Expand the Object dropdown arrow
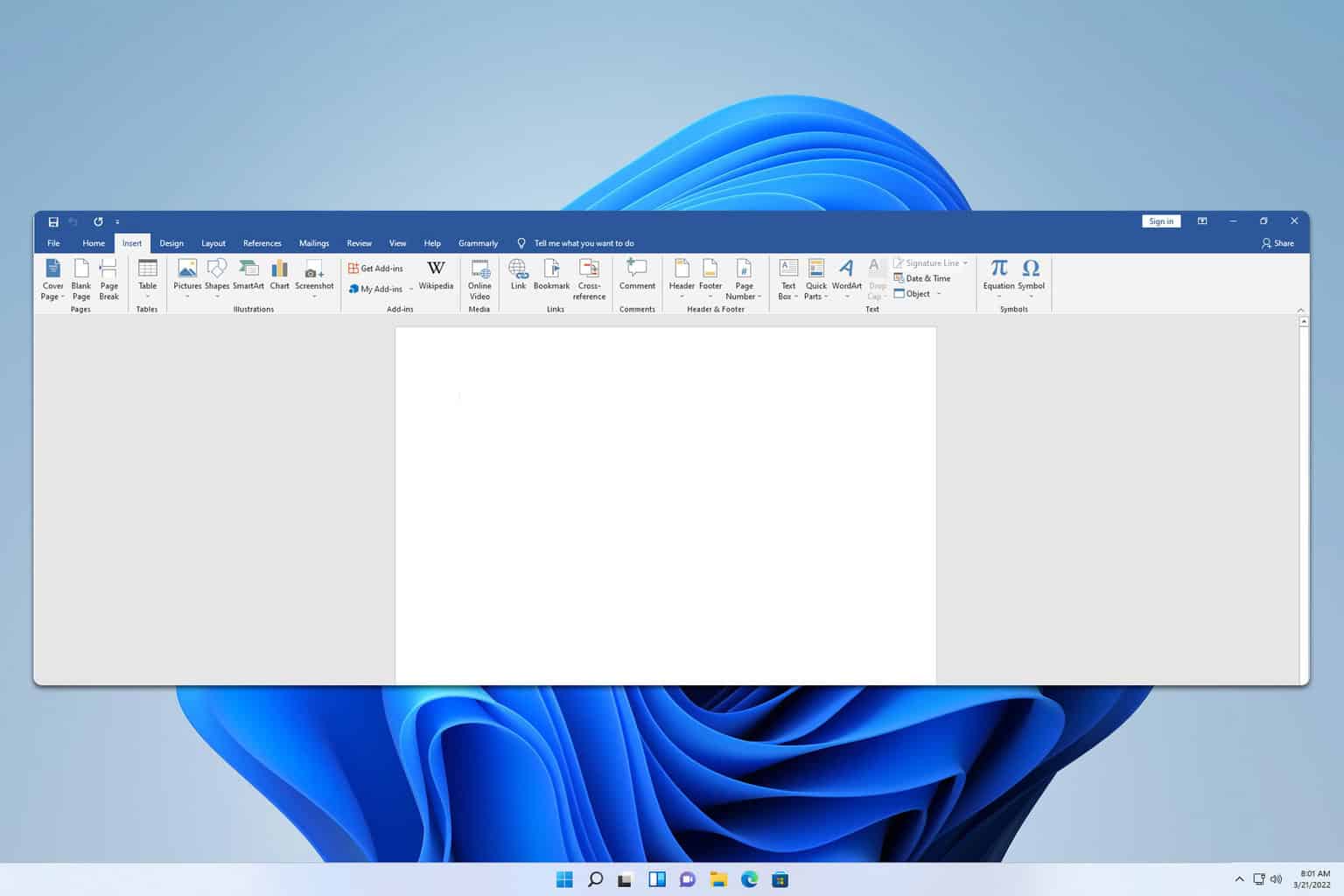The width and height of the screenshot is (1344, 896). click(939, 294)
